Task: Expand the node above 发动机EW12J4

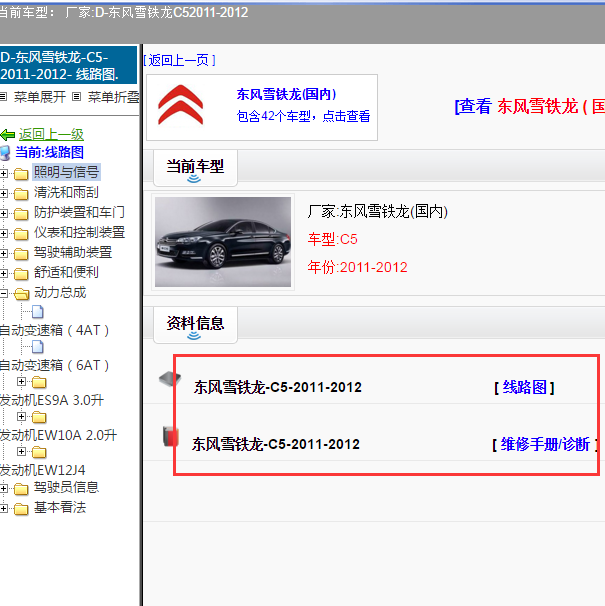Action: tap(22, 451)
